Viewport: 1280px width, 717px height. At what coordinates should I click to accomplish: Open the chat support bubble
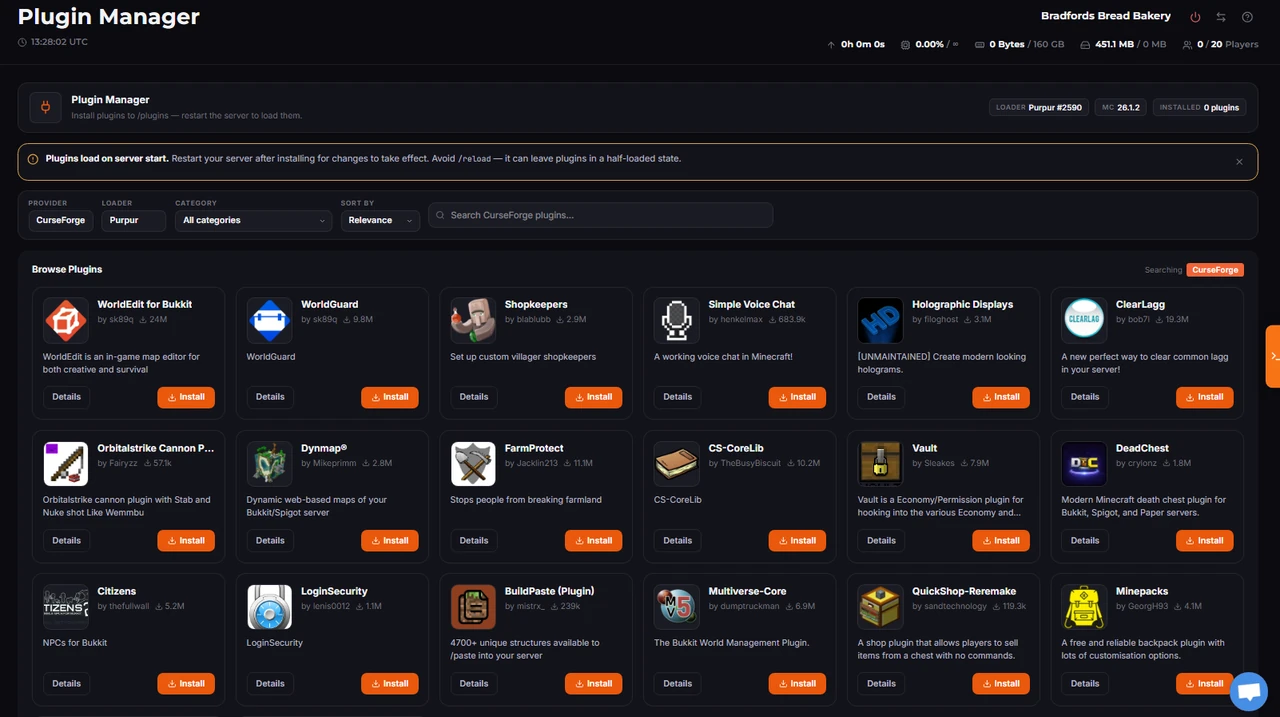[x=1248, y=692]
